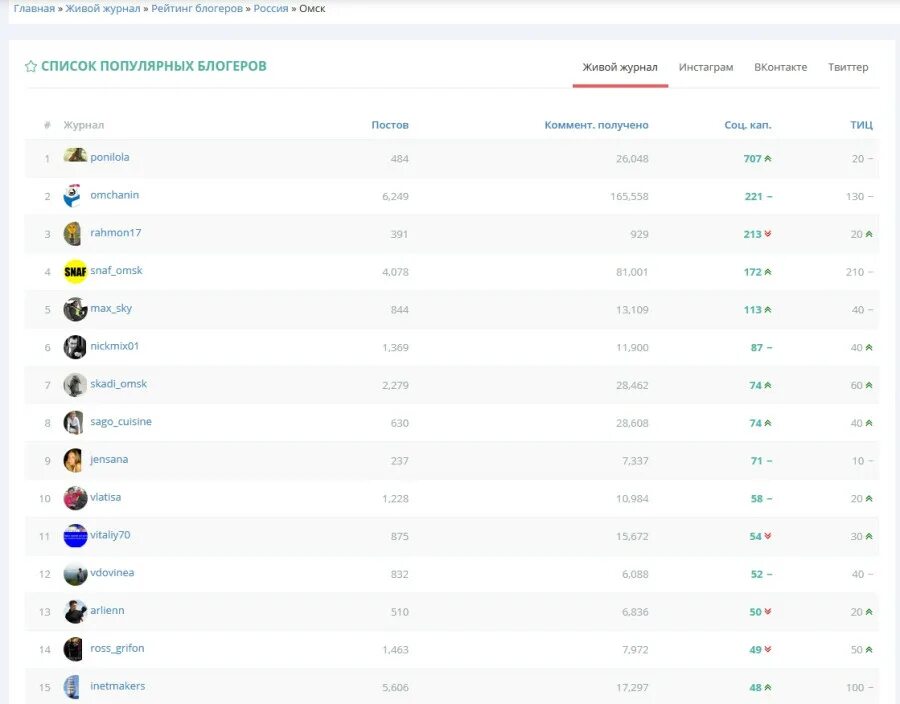Open ross_grifon's journal link

[118, 648]
